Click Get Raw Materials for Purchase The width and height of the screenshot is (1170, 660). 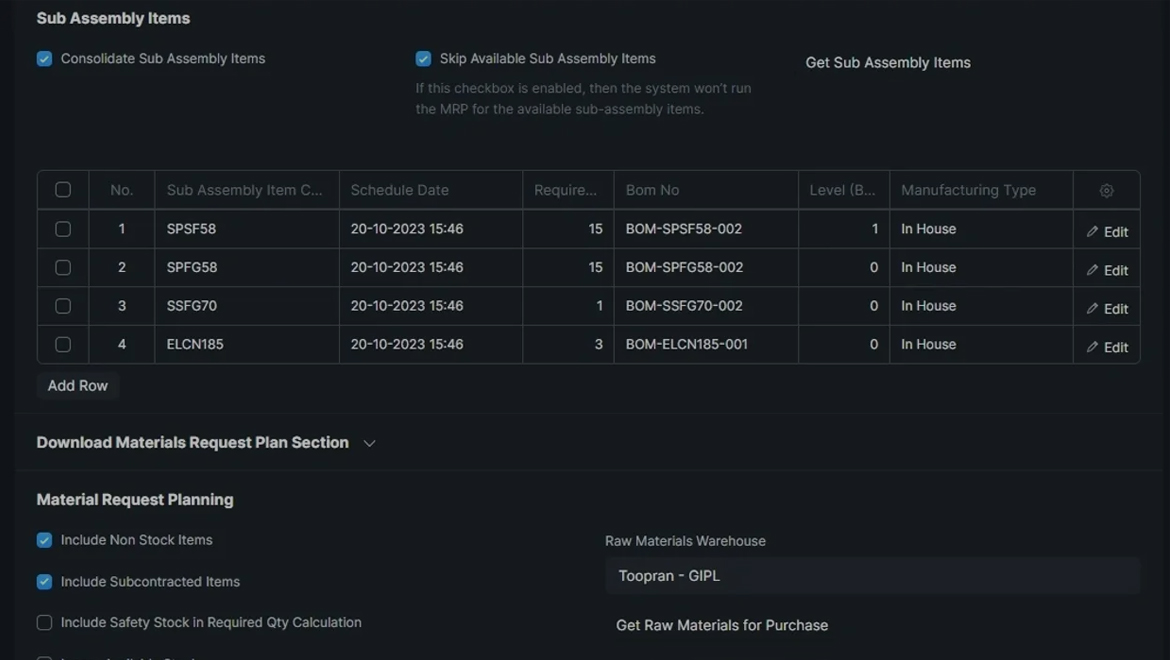[722, 625]
